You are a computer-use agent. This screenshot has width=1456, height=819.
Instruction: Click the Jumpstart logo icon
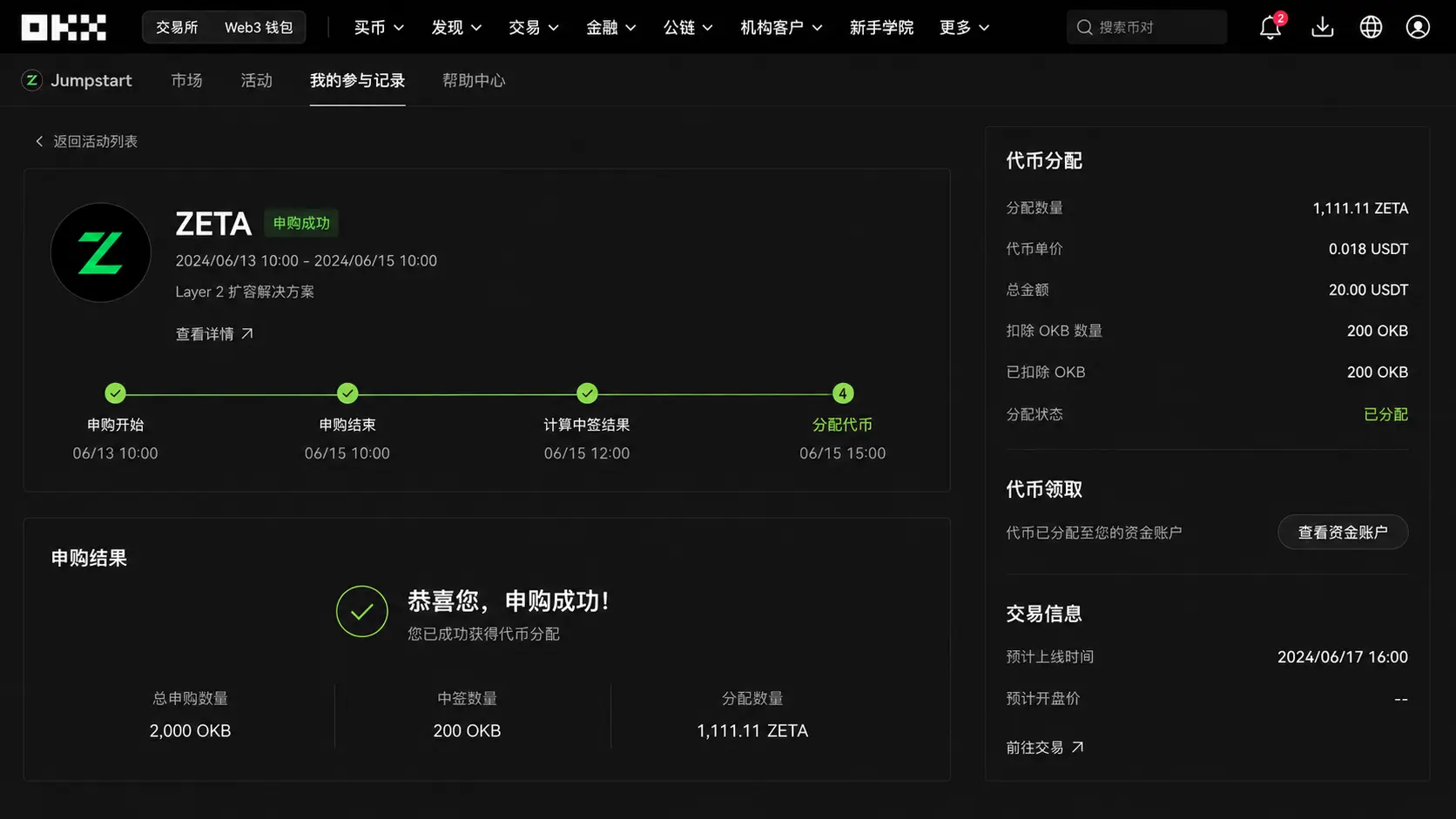pos(32,80)
